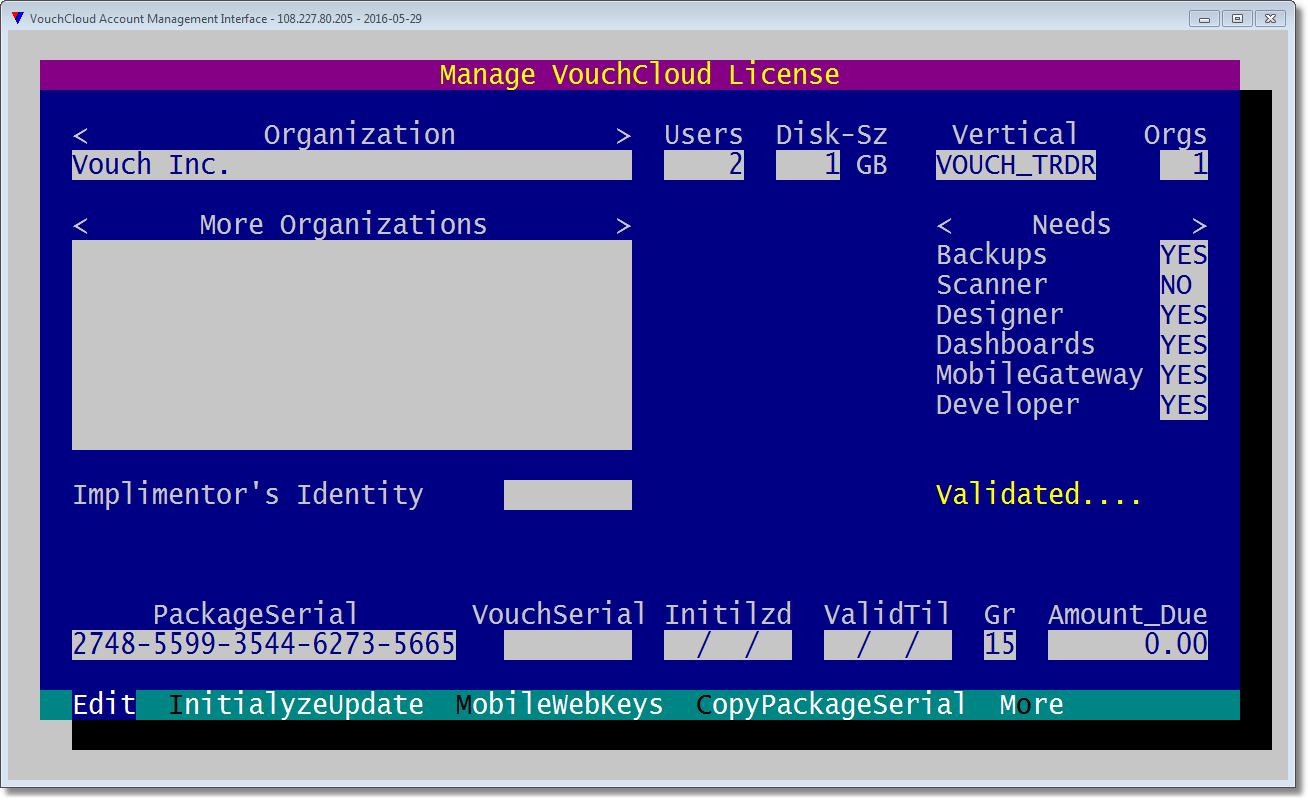Close the VouchCloud window
The width and height of the screenshot is (1308, 800).
pos(1270,18)
